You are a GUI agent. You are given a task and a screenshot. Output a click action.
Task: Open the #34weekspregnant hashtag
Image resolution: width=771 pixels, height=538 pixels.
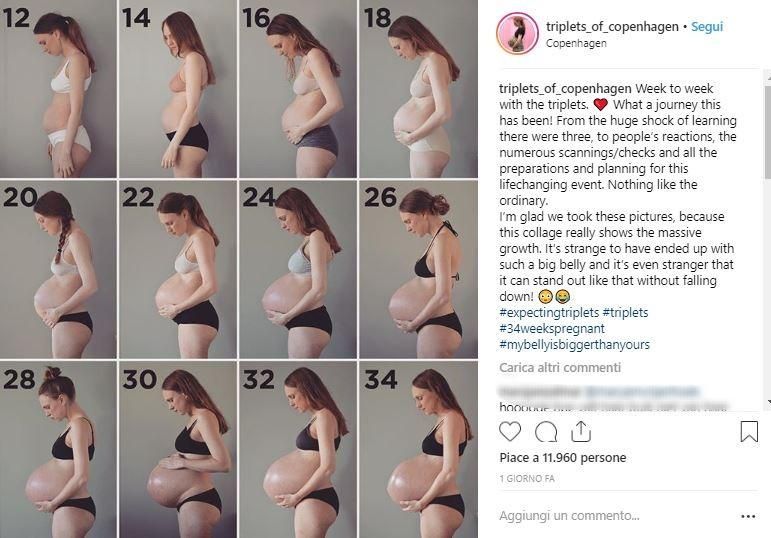click(552, 329)
